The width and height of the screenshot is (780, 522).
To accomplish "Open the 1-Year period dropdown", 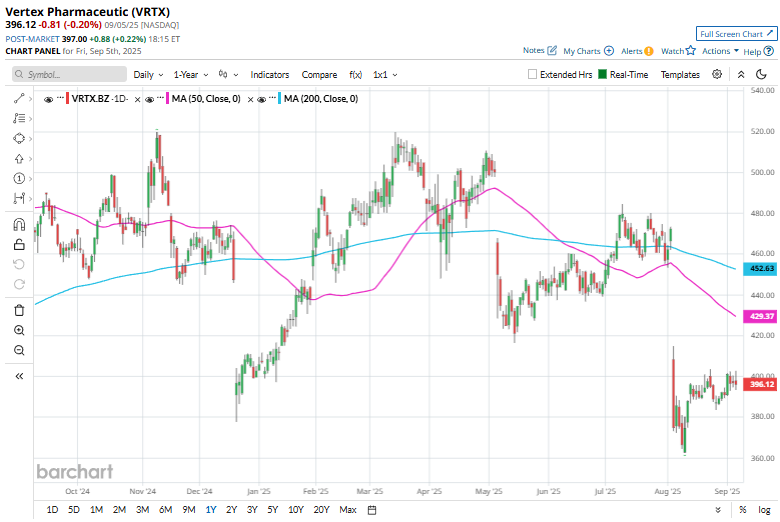I will click(x=191, y=75).
